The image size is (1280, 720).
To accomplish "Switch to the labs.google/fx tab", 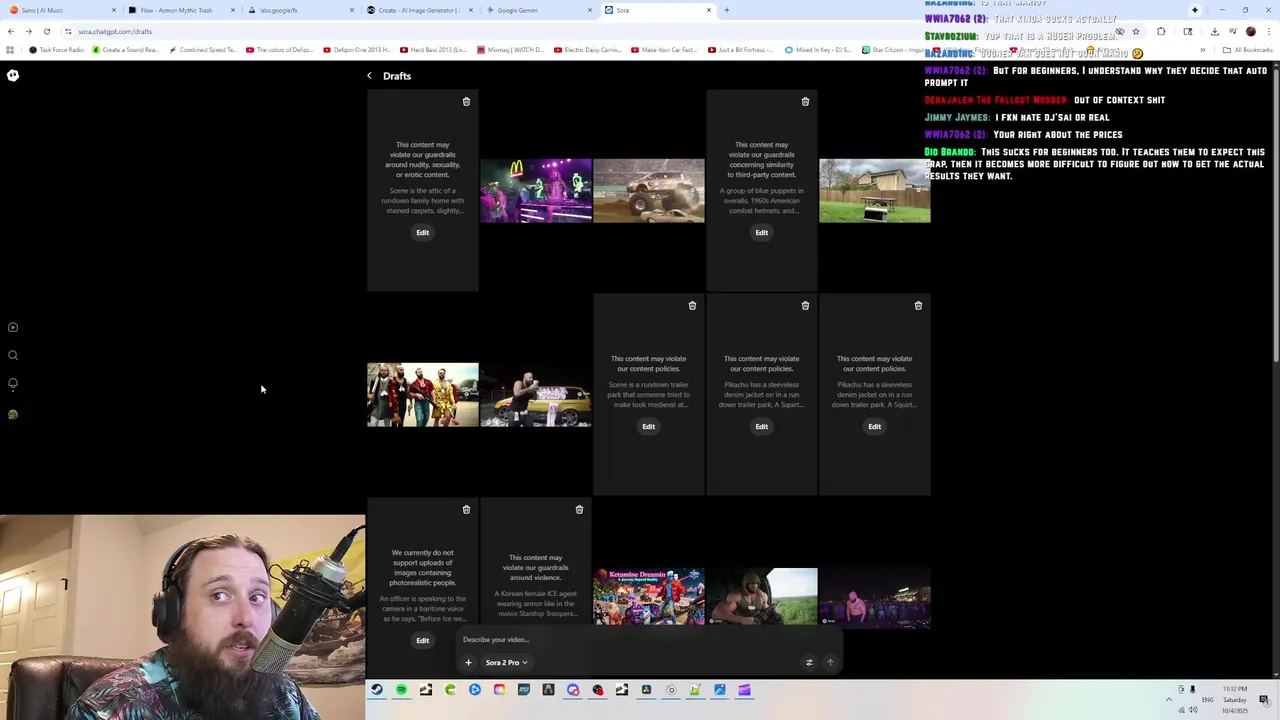I will [x=298, y=10].
